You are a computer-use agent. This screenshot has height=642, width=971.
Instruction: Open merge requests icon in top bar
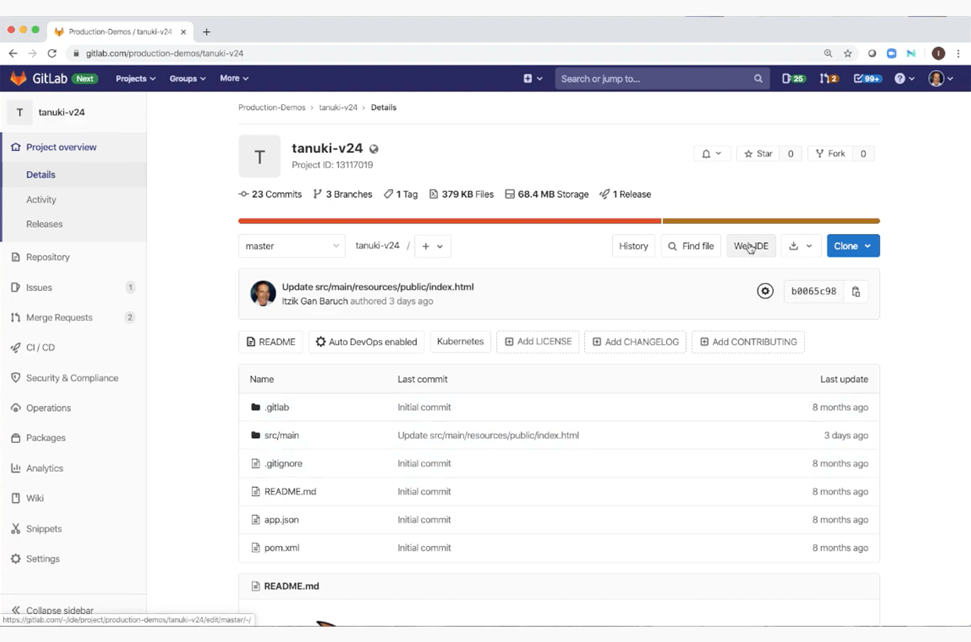click(x=828, y=78)
